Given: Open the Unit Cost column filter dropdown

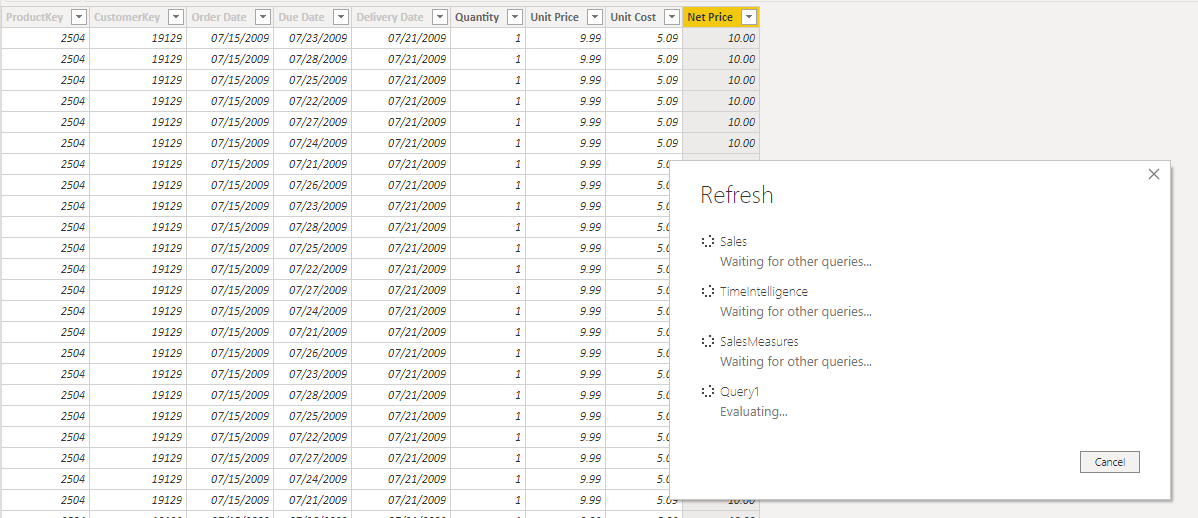Looking at the screenshot, I should (x=672, y=17).
